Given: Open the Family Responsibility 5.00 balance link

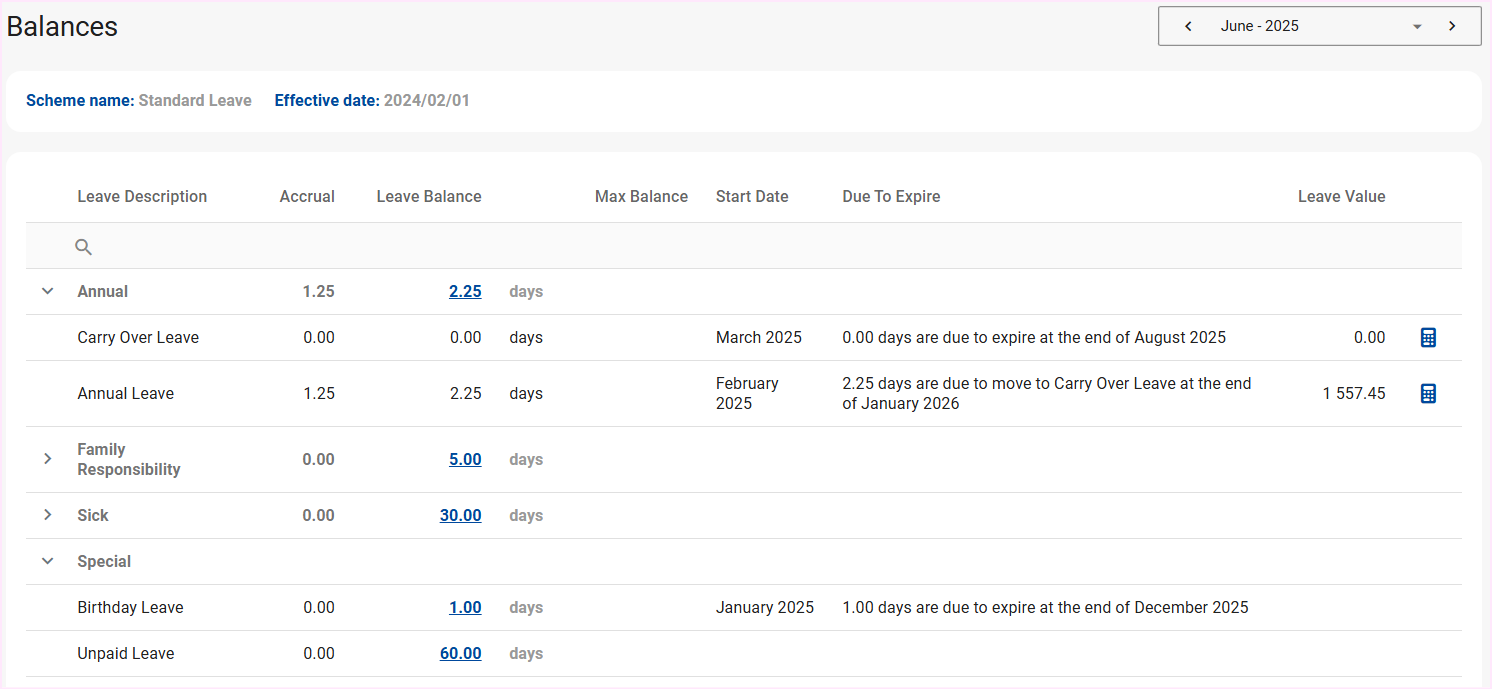Looking at the screenshot, I should coord(465,460).
